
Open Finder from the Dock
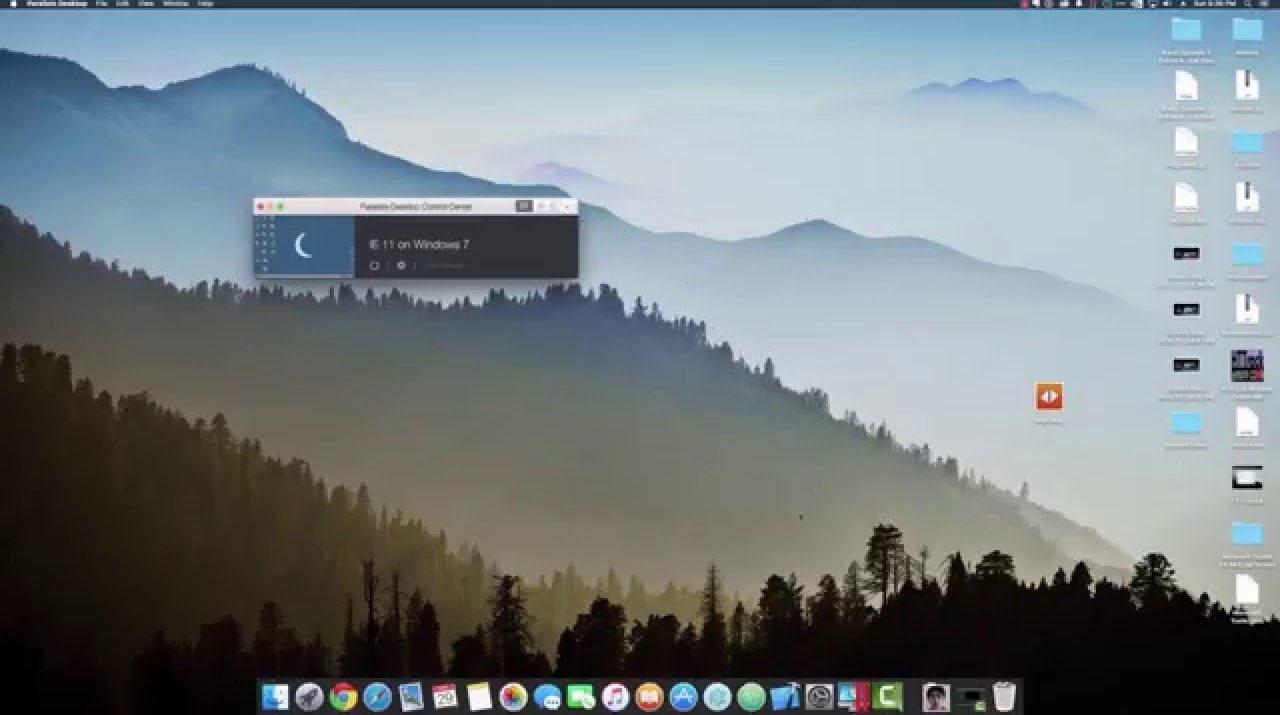[275, 697]
